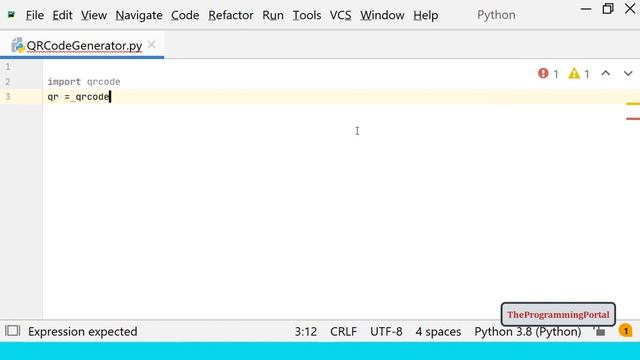The height and width of the screenshot is (360, 640).
Task: Open the Tools menu
Action: (x=307, y=15)
